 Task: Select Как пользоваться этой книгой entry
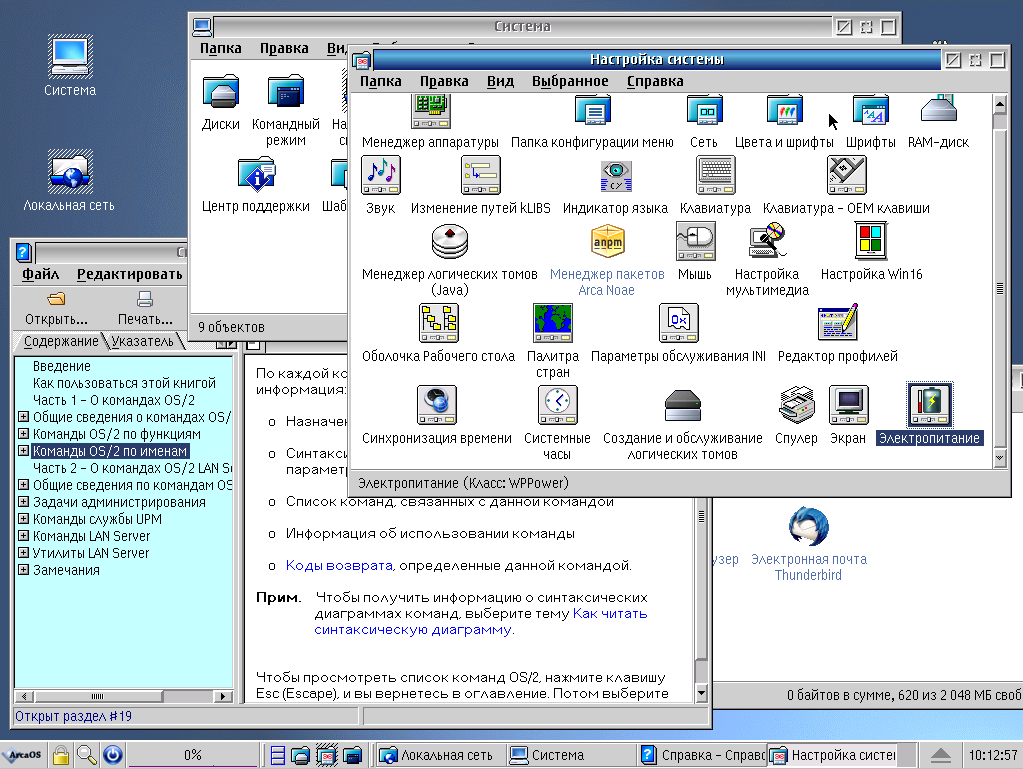tap(124, 383)
